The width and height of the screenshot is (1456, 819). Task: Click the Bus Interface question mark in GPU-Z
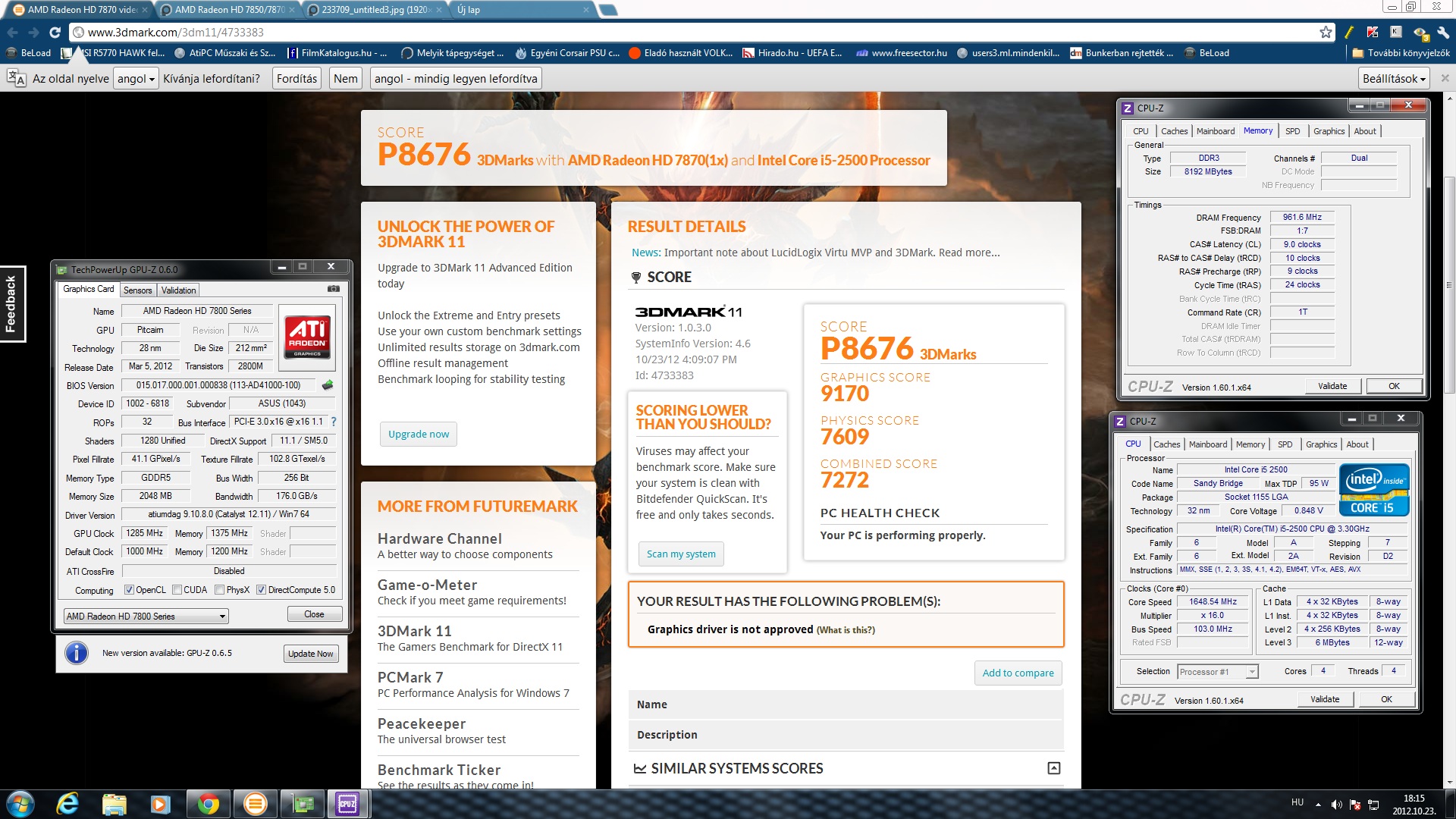click(334, 422)
